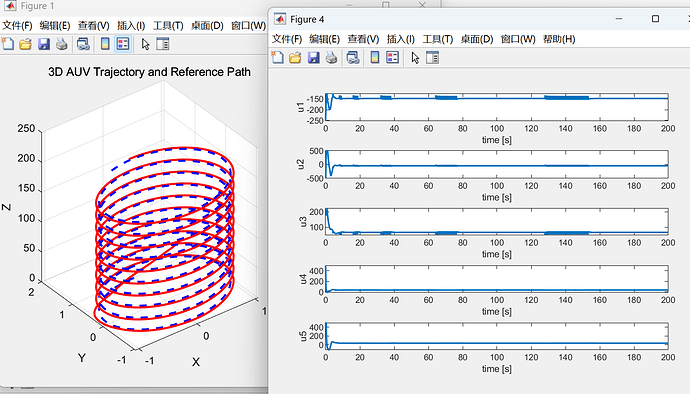Click New Figure icon in Figure 4 toolbar
The image size is (690, 394).
click(x=278, y=58)
